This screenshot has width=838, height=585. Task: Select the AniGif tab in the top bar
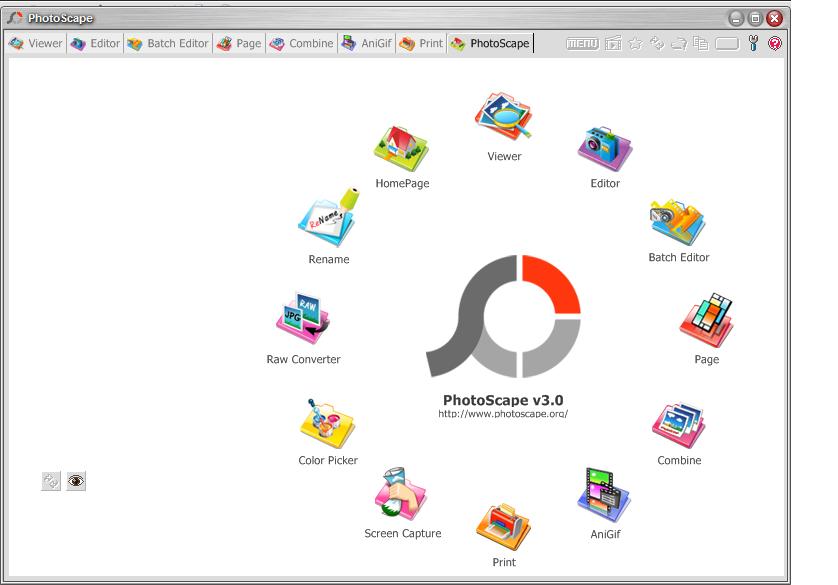point(367,43)
